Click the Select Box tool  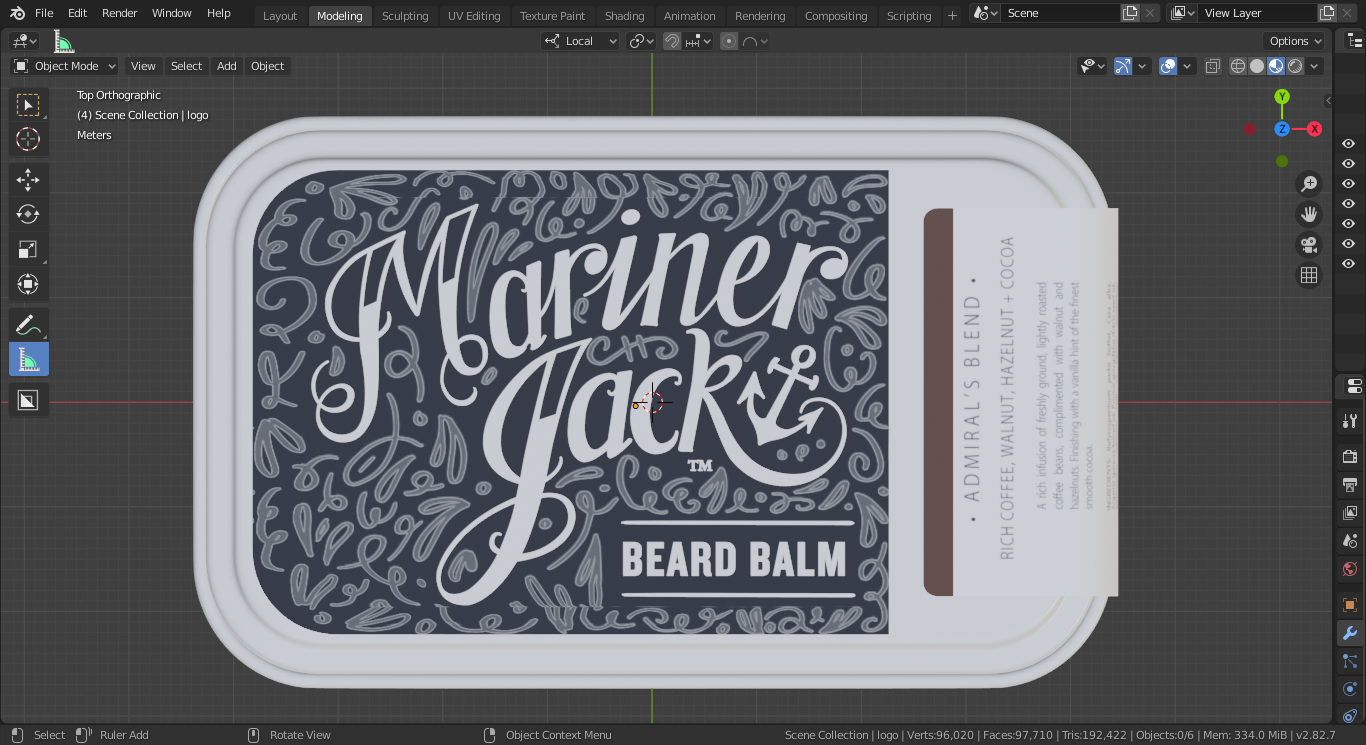point(28,105)
